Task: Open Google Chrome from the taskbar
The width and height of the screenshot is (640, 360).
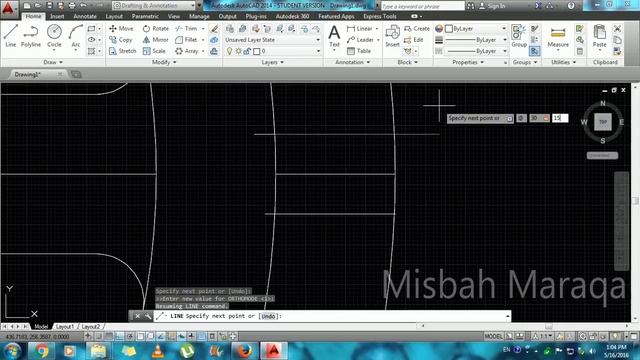Action: 41,351
